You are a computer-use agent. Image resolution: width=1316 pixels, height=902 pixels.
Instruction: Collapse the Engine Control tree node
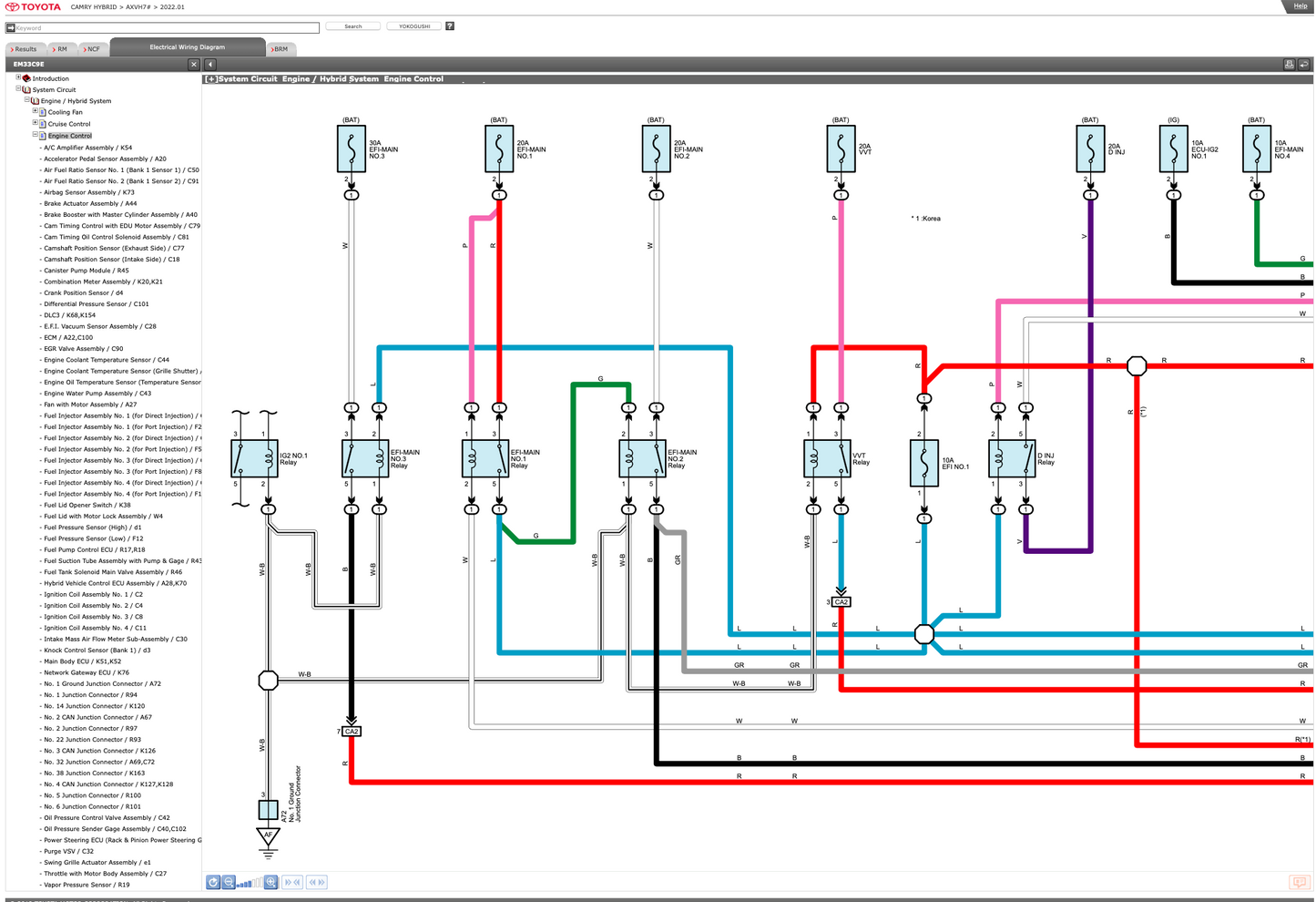(35, 135)
